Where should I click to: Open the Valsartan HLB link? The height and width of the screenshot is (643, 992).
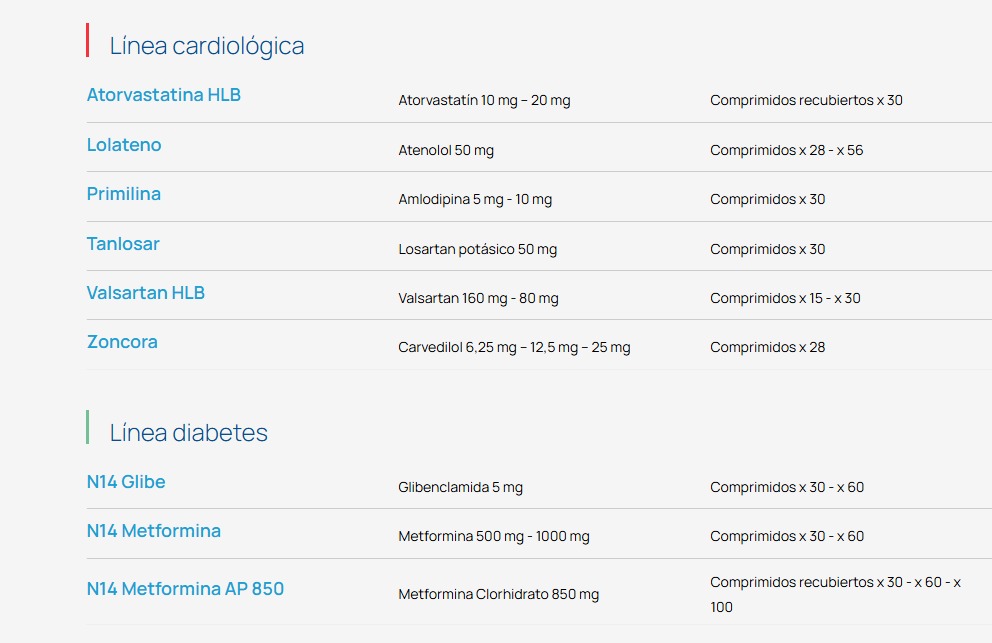[x=146, y=293]
